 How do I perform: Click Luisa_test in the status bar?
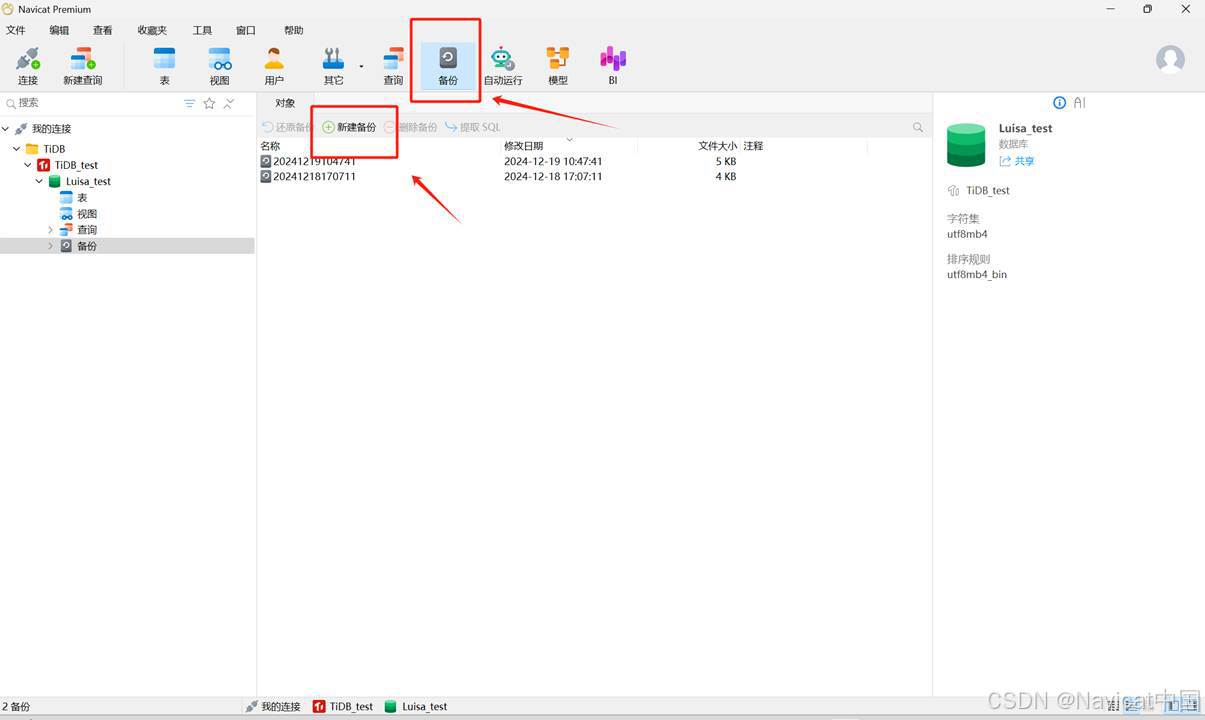coord(416,706)
